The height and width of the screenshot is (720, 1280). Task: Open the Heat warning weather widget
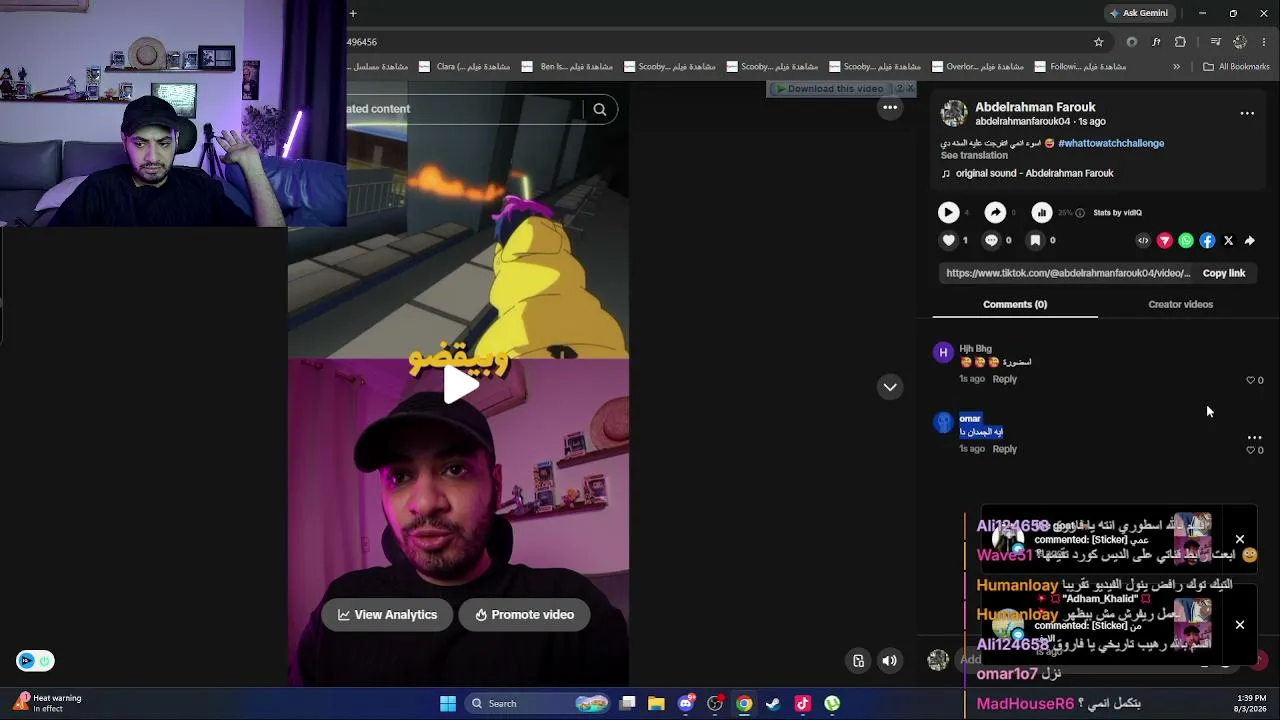tap(48, 703)
